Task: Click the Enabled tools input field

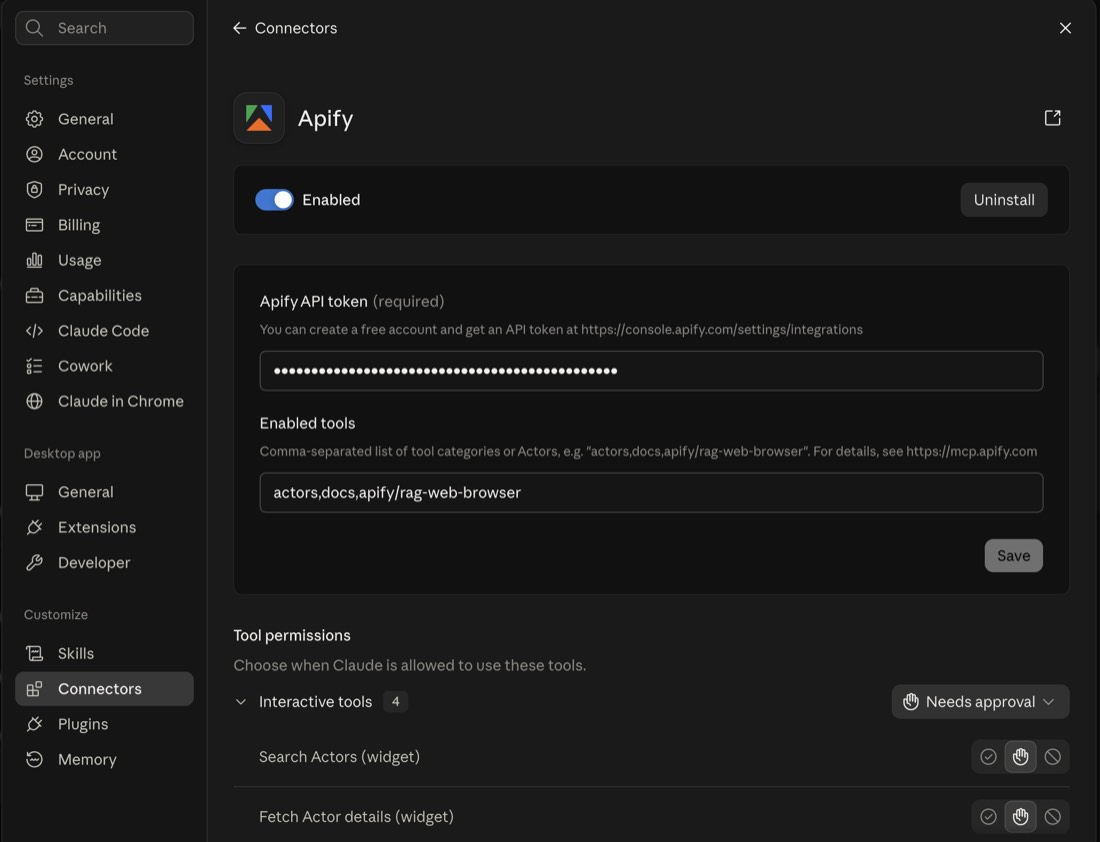Action: (x=651, y=493)
